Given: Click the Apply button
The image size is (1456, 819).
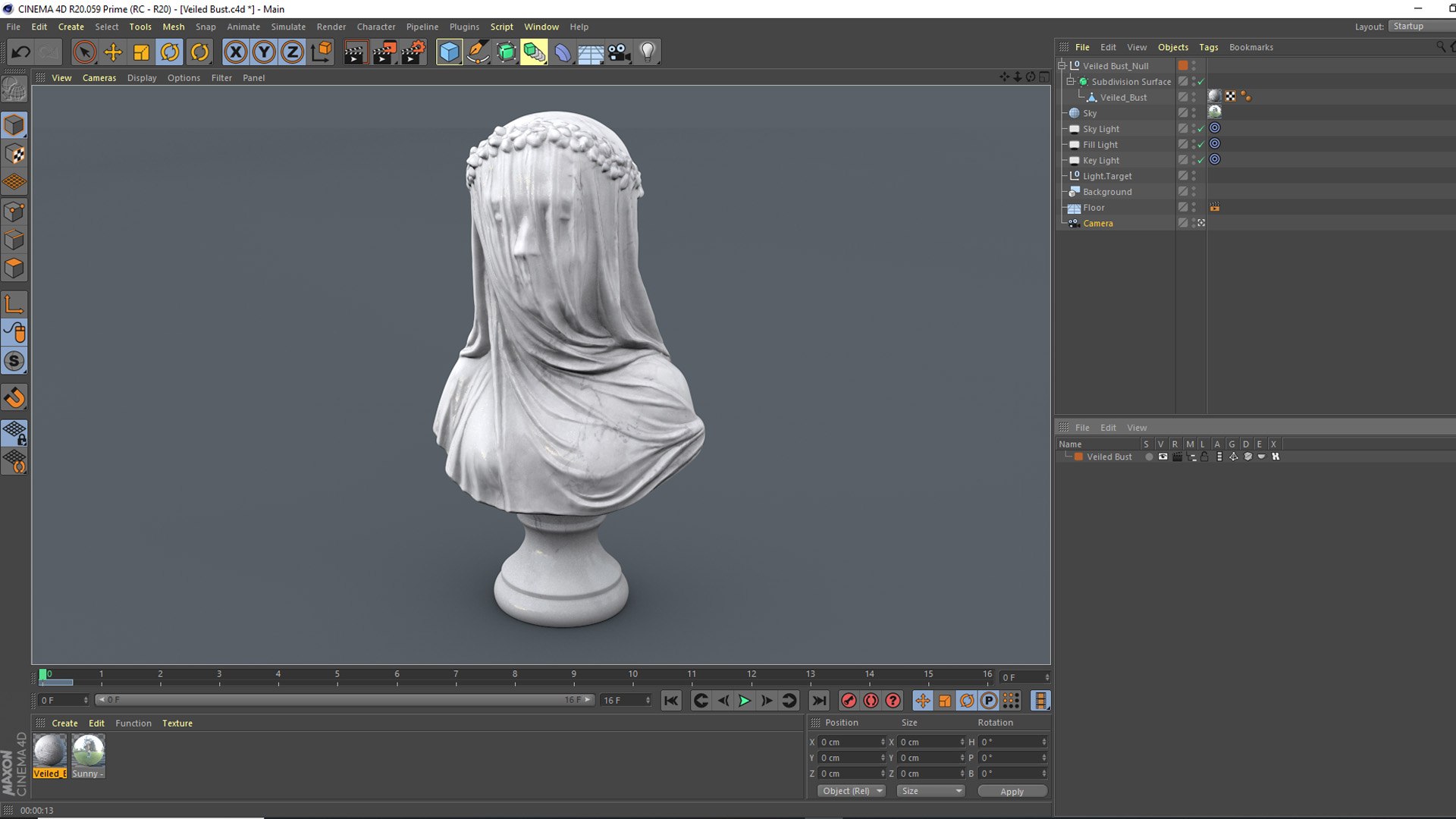Looking at the screenshot, I should [x=1012, y=791].
